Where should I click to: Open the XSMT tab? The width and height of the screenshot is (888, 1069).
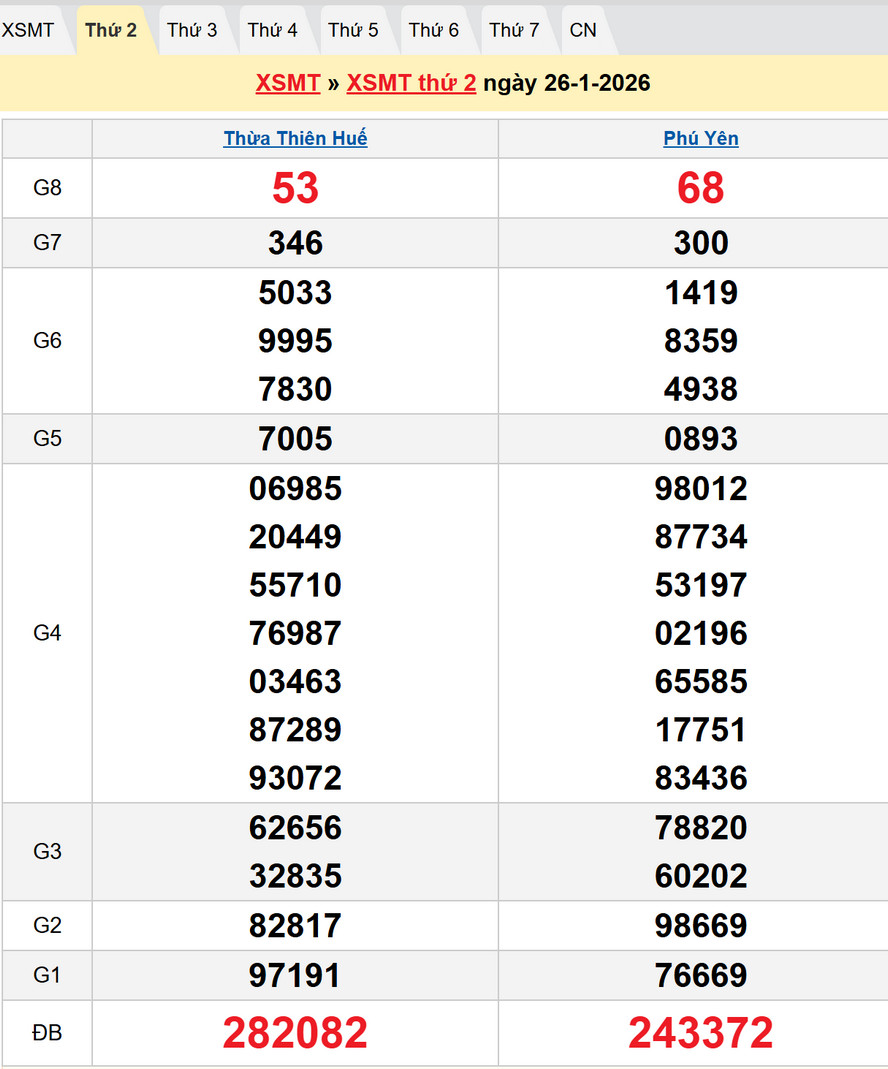(28, 30)
